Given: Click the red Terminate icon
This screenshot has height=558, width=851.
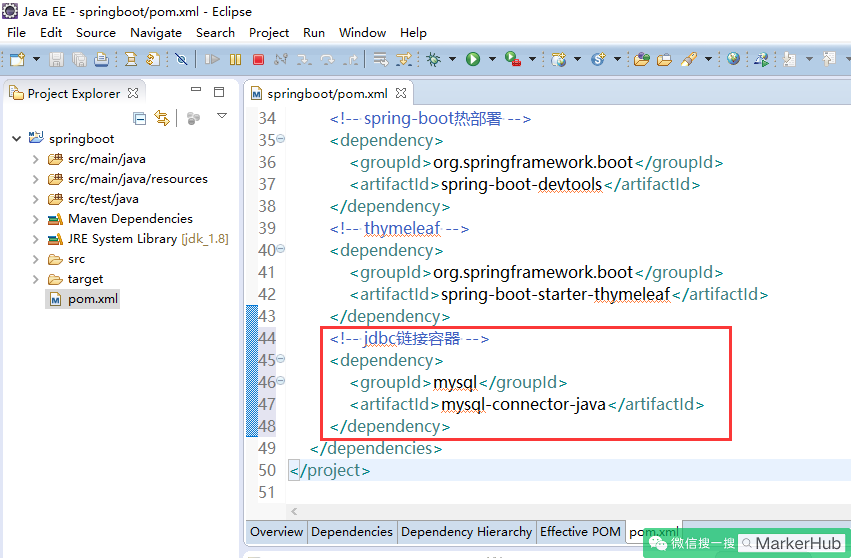Looking at the screenshot, I should tap(258, 59).
